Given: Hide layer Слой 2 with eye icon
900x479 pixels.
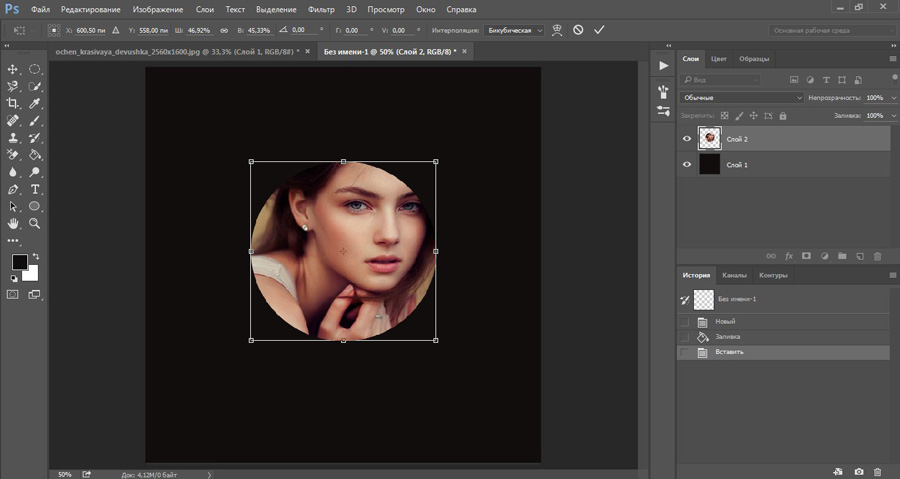Looking at the screenshot, I should coord(686,139).
